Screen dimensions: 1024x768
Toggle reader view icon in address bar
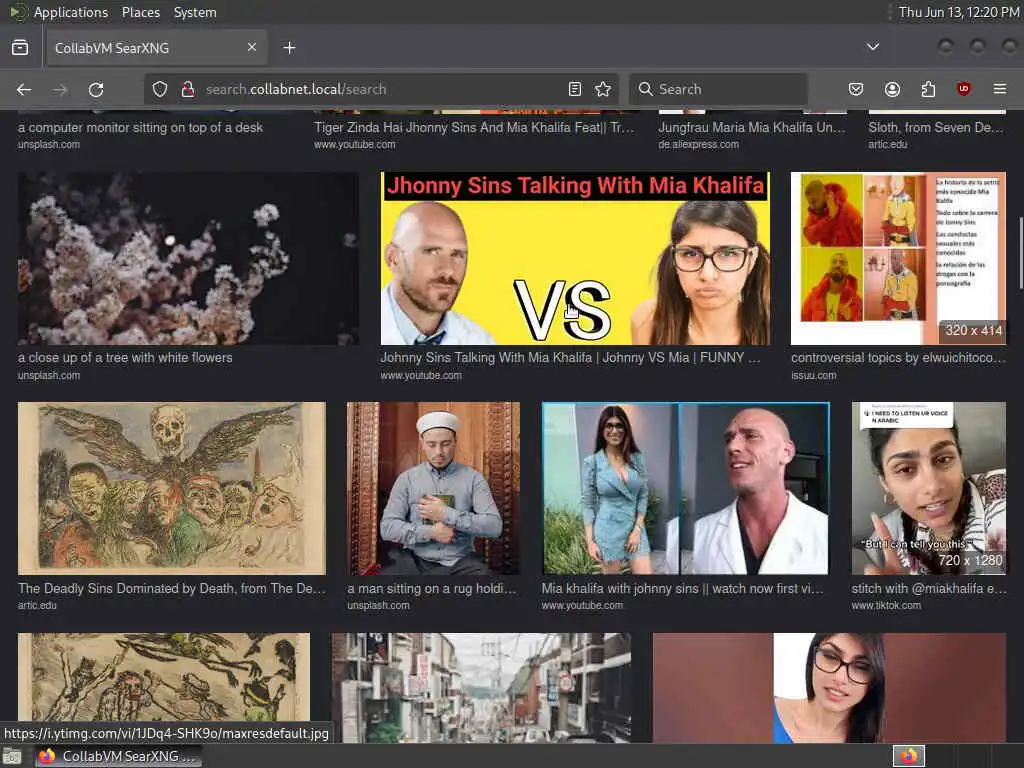tap(575, 89)
